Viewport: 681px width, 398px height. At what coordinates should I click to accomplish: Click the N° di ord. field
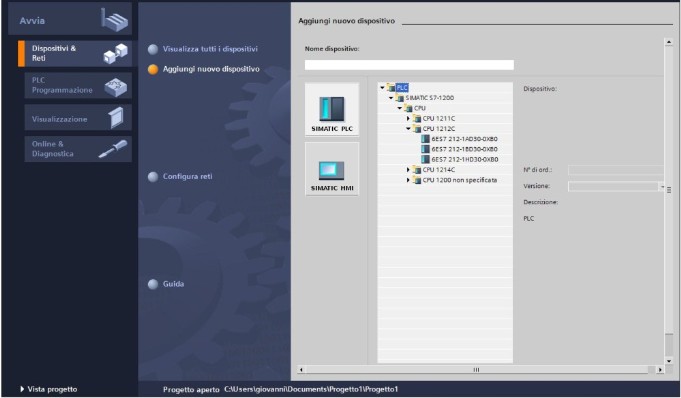[616, 170]
